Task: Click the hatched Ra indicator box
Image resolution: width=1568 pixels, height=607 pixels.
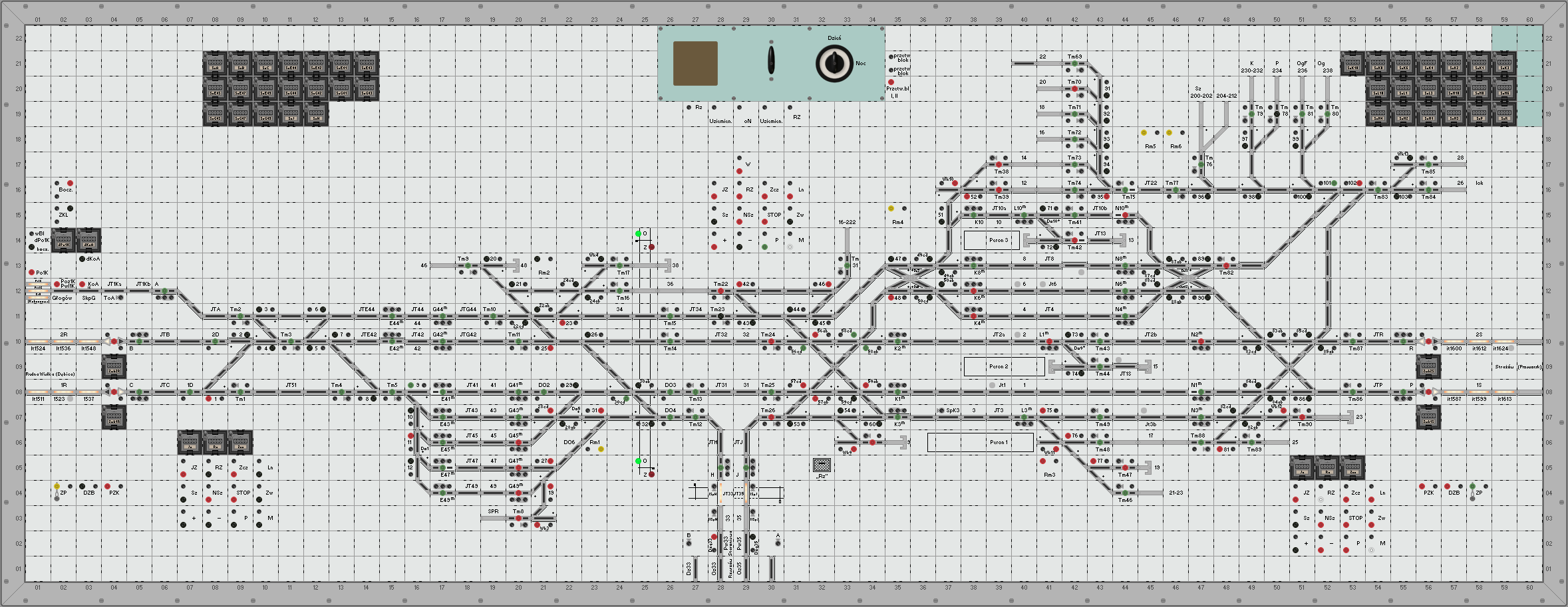Action: coord(822,465)
